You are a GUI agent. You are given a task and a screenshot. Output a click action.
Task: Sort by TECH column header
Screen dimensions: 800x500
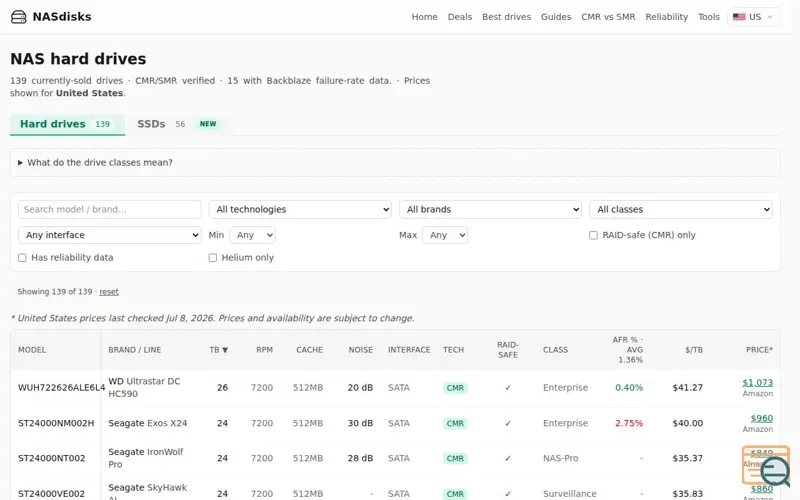coord(454,350)
